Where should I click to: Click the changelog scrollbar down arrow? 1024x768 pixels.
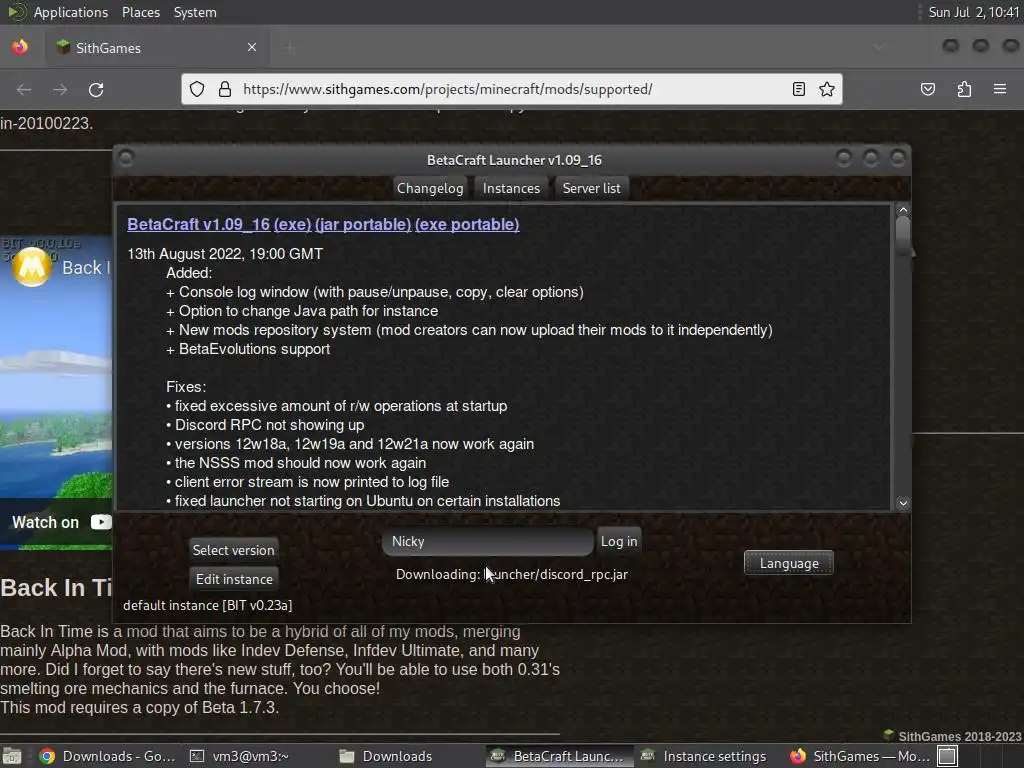[x=903, y=503]
